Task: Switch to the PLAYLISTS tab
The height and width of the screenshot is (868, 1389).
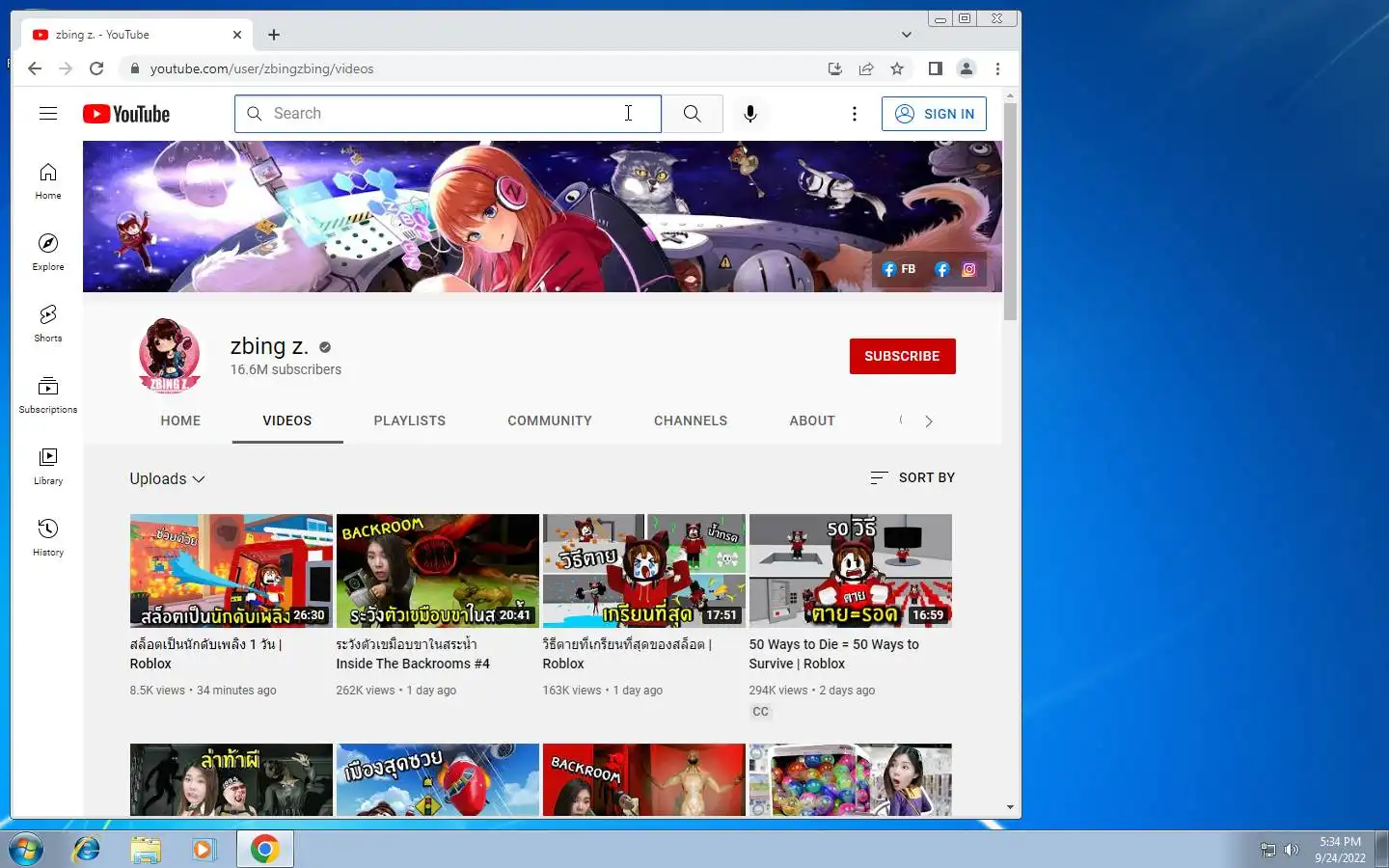Action: (410, 421)
